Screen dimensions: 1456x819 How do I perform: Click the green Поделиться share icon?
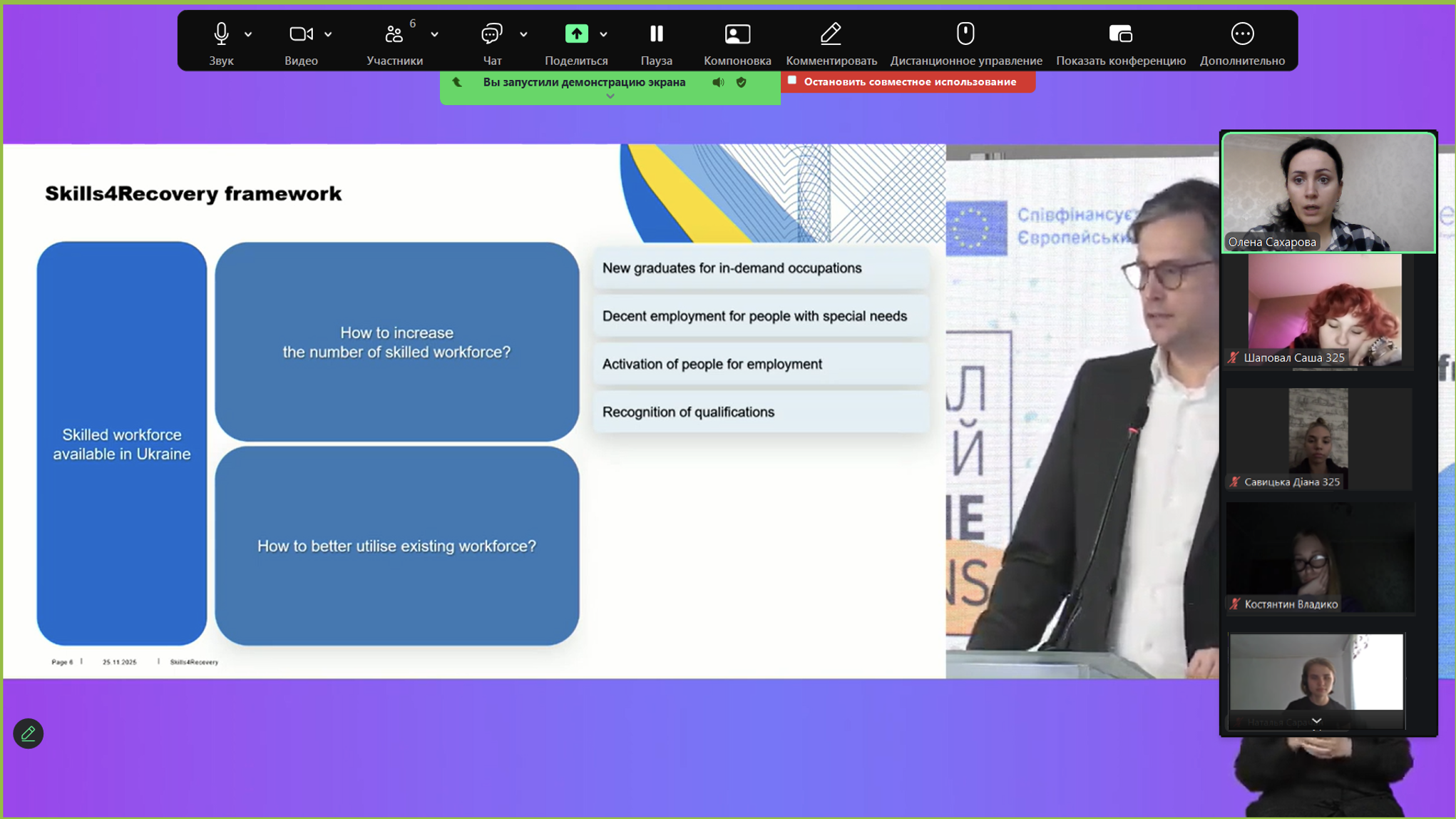[x=576, y=34]
